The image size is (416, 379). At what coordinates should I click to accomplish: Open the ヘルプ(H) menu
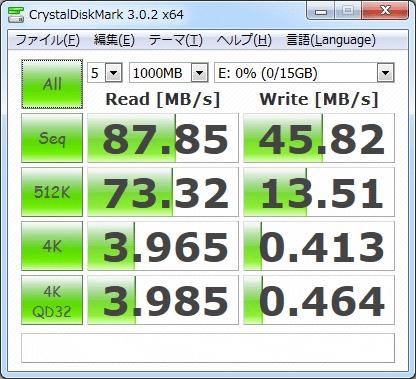point(244,40)
